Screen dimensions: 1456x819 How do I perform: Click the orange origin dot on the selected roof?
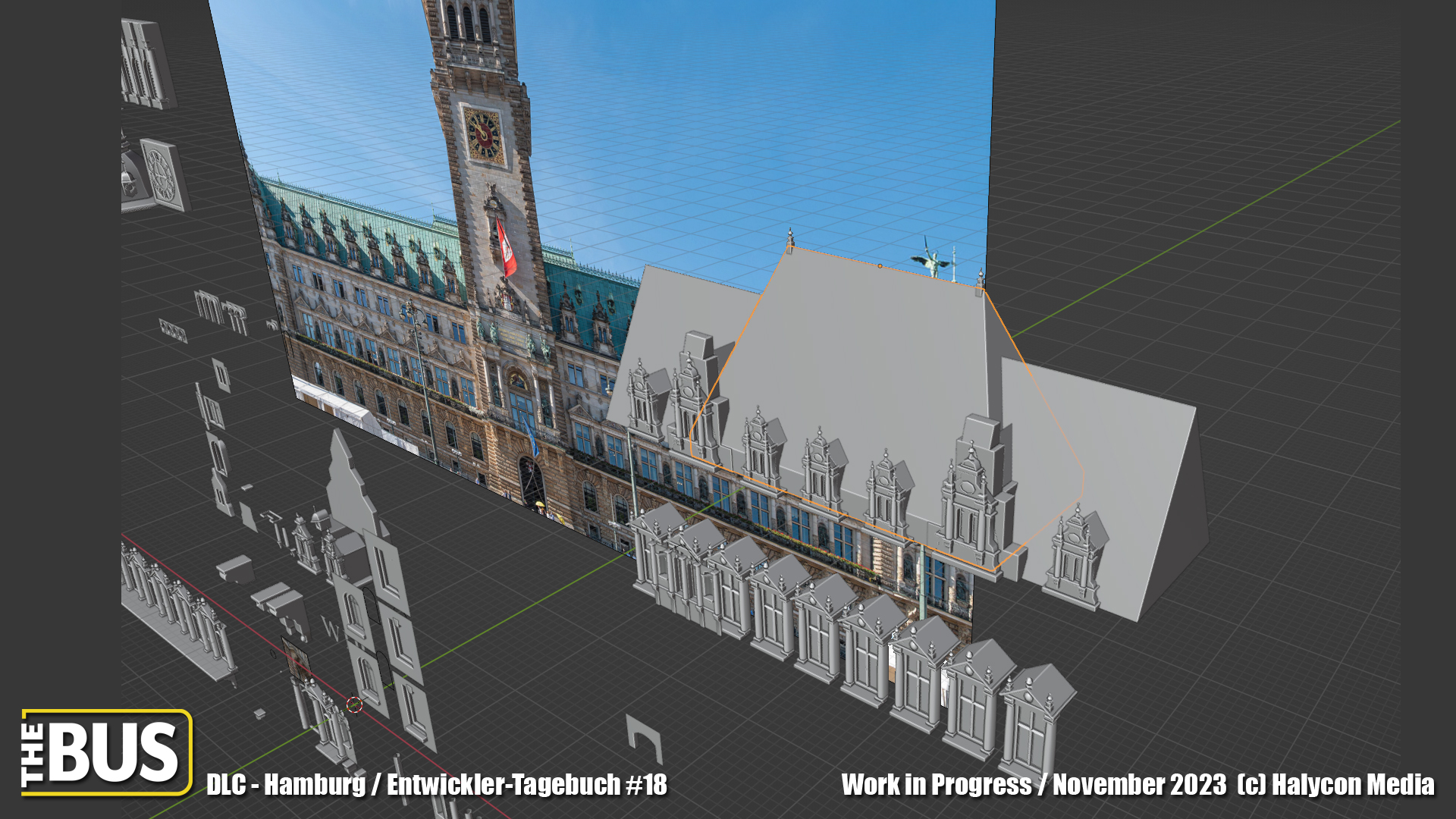[880, 266]
